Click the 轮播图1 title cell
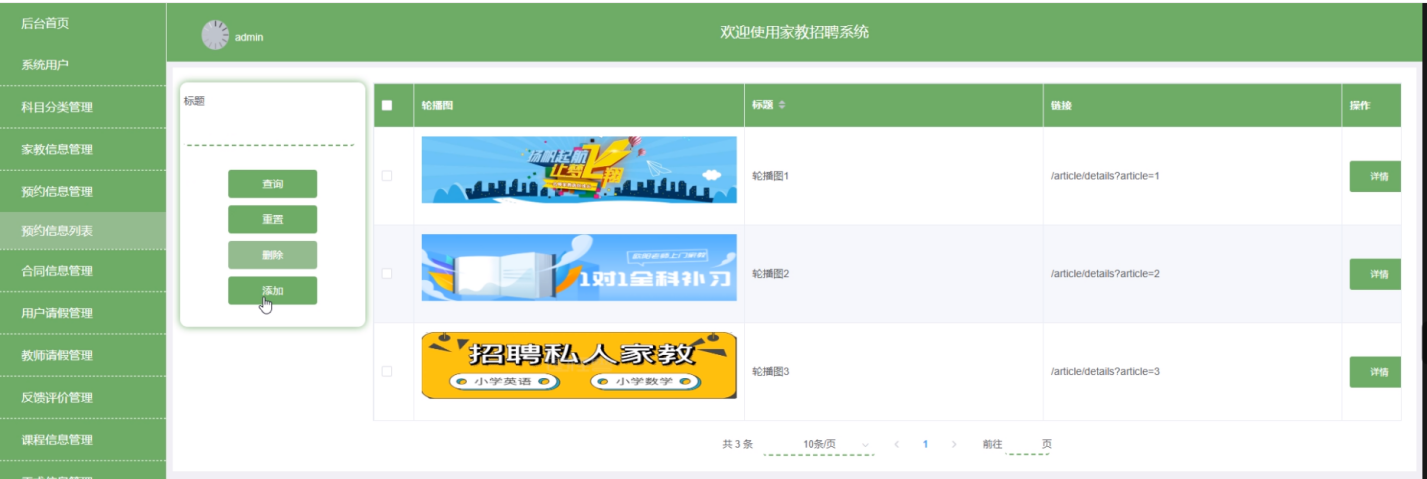The image size is (1427, 479). pyautogui.click(x=771, y=176)
